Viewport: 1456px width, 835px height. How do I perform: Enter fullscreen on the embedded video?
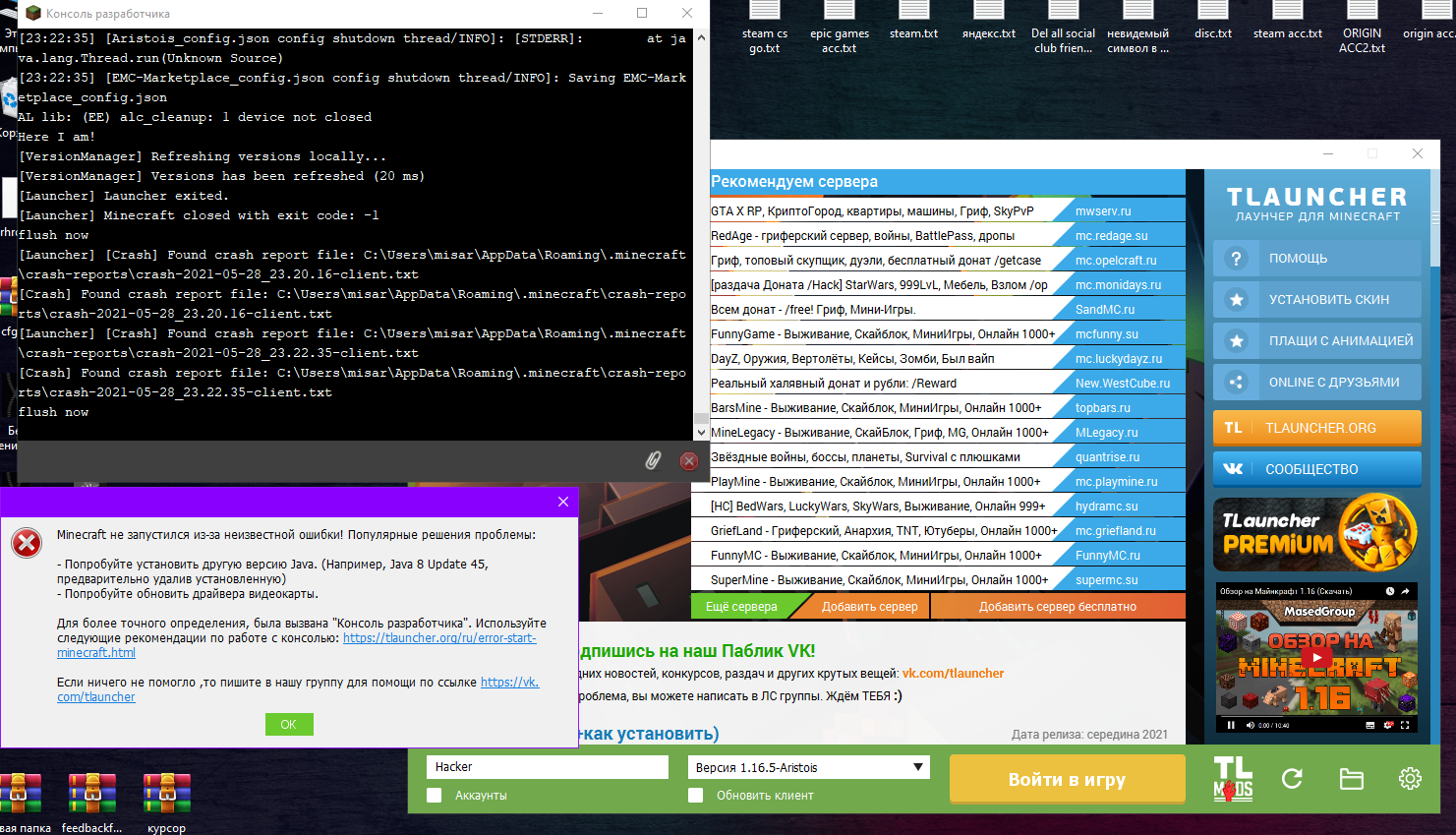[x=1405, y=725]
